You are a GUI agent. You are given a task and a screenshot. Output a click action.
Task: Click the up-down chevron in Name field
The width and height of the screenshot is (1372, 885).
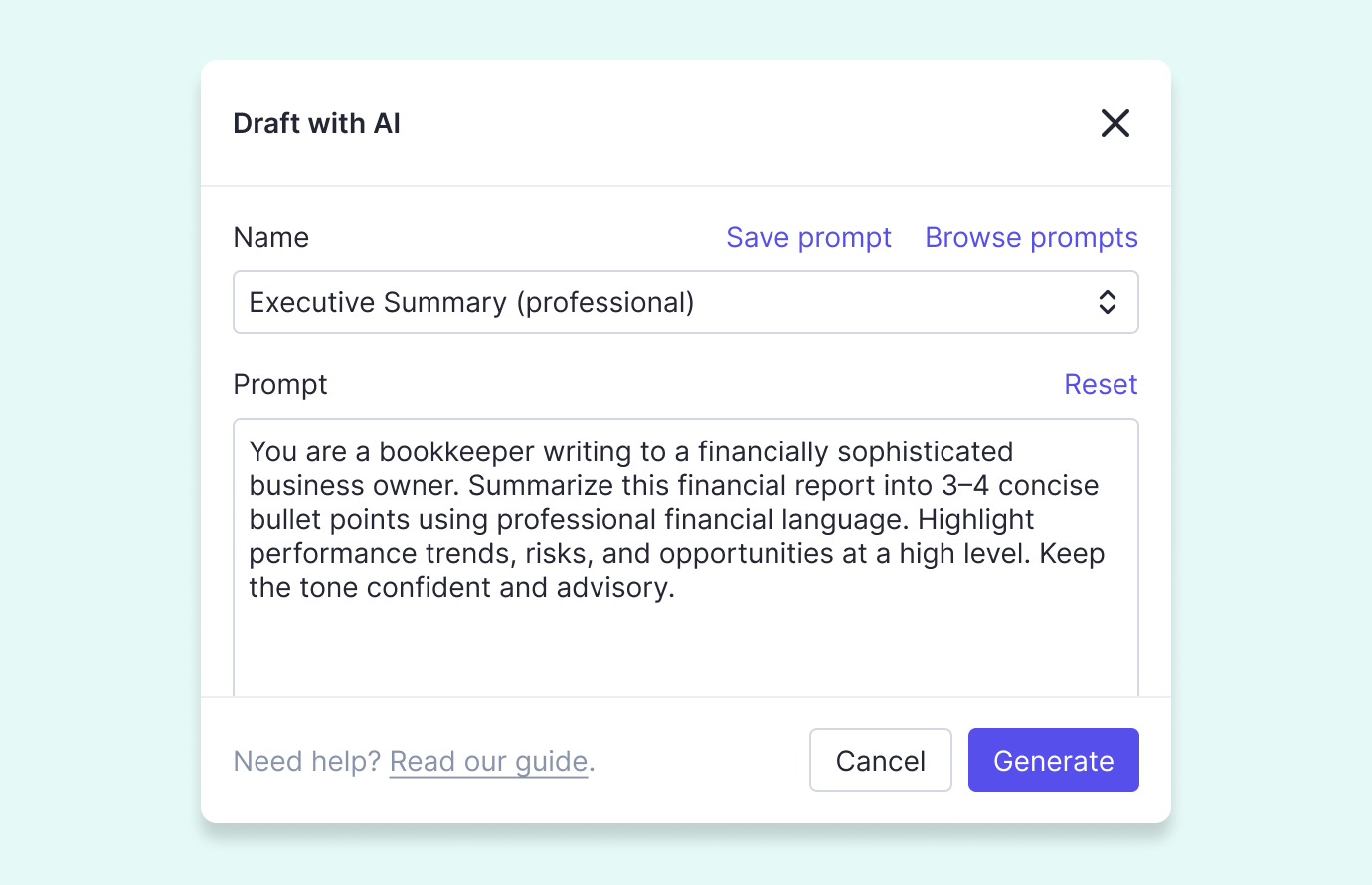pos(1107,302)
